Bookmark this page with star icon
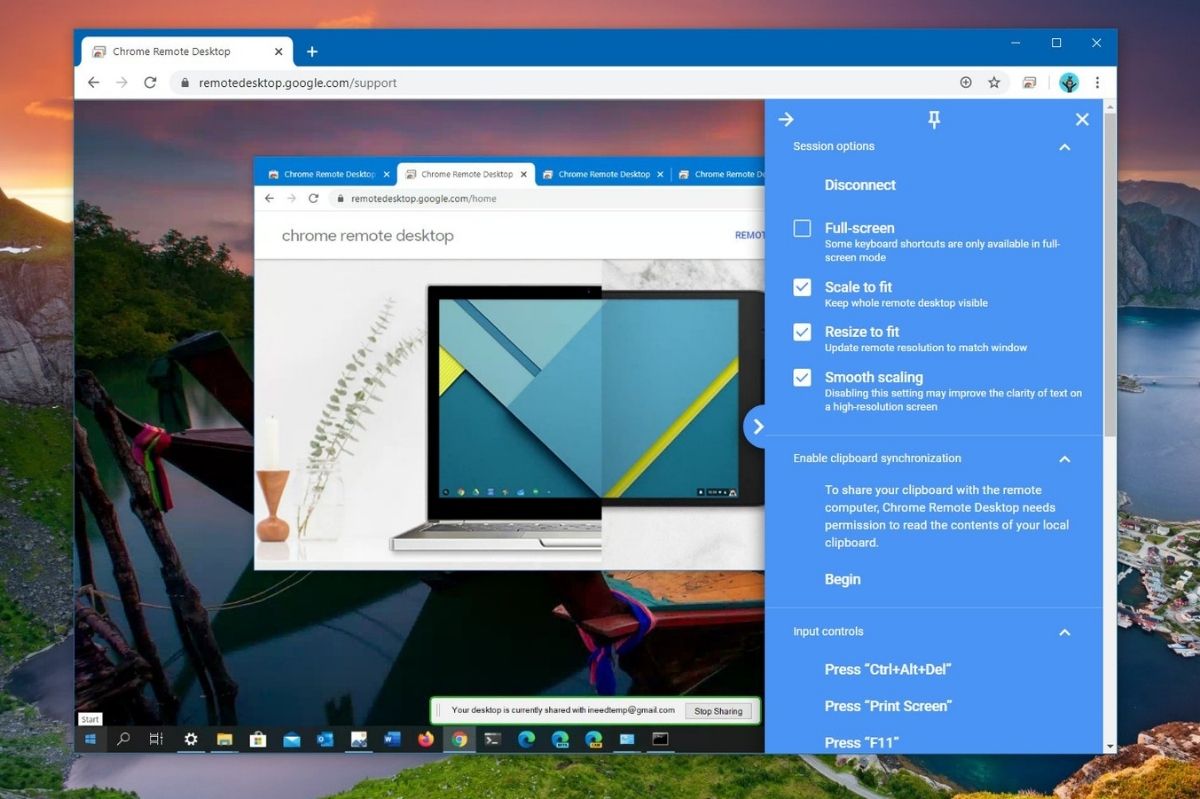Viewport: 1200px width, 799px height. point(994,83)
